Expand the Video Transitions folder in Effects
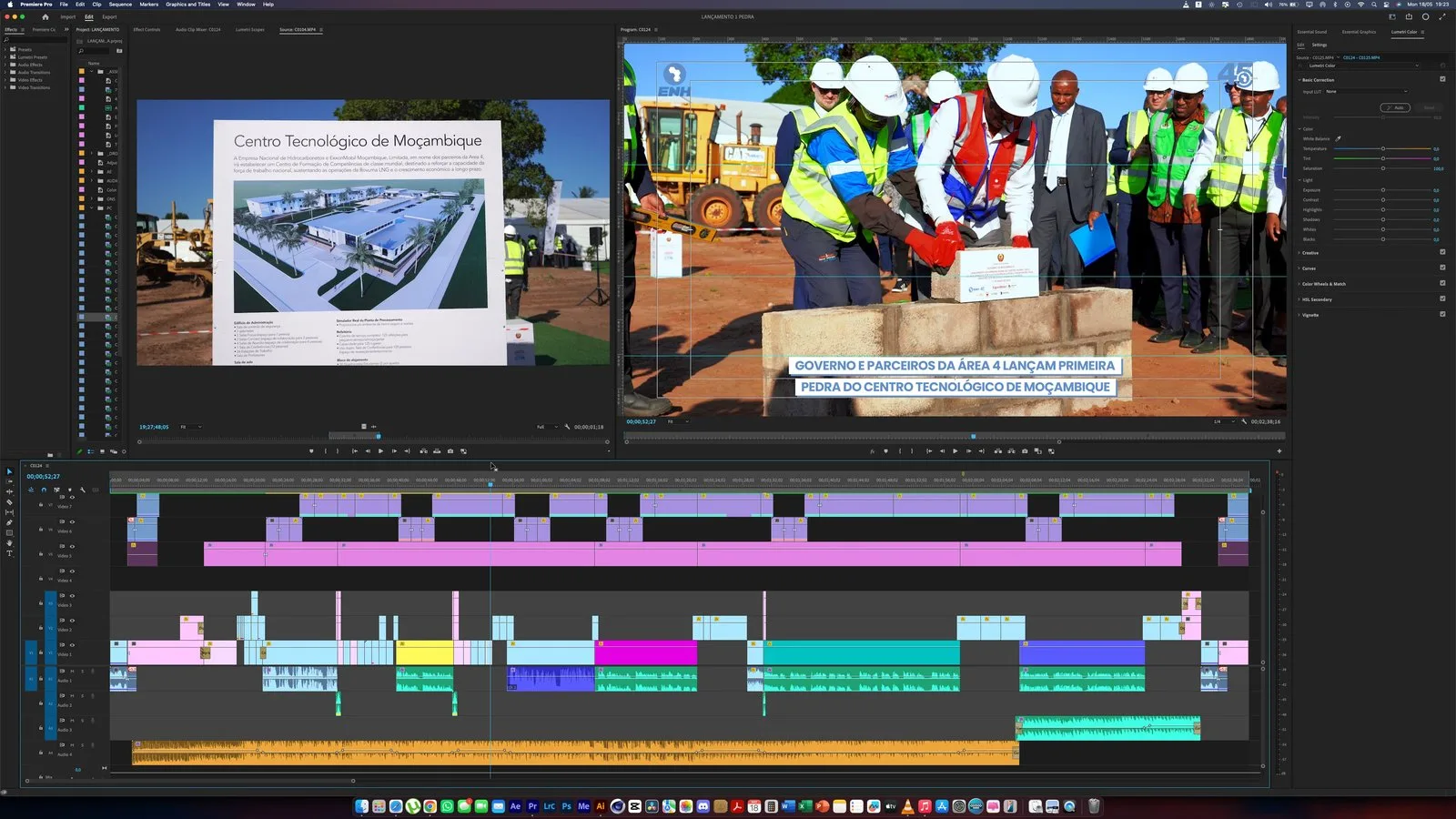 coord(5,87)
